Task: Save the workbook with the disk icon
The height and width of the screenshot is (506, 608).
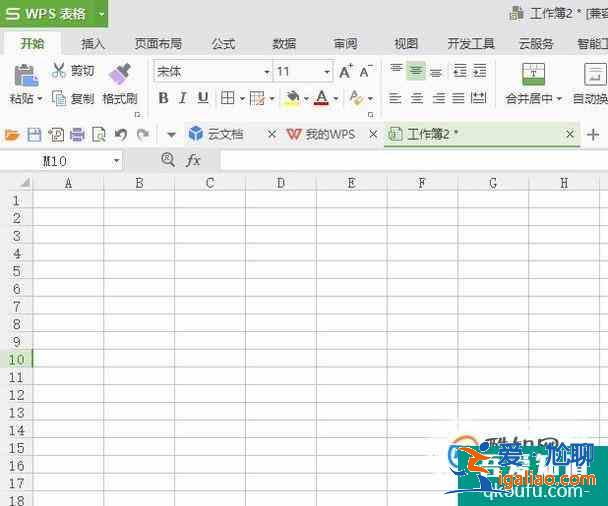Action: (34, 135)
